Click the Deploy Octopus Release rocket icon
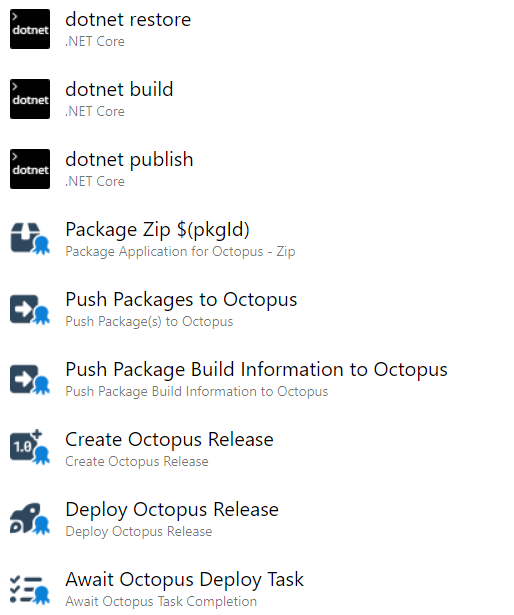 pyautogui.click(x=30, y=519)
